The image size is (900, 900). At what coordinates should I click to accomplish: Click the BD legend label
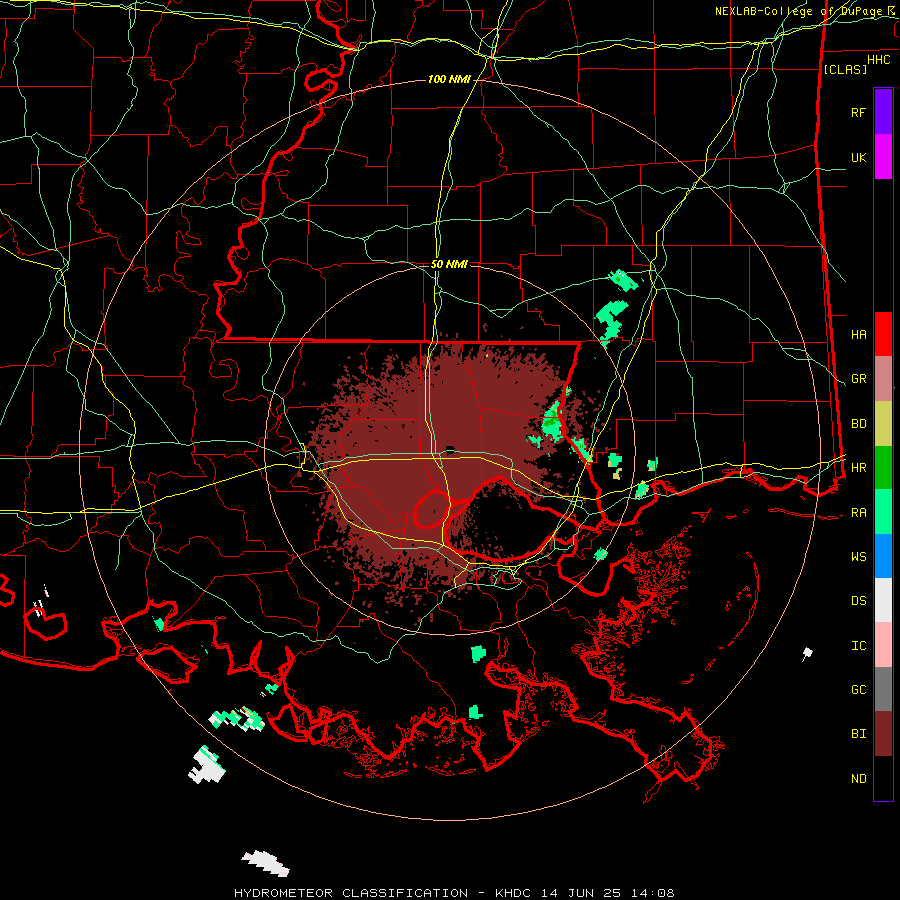(x=858, y=424)
